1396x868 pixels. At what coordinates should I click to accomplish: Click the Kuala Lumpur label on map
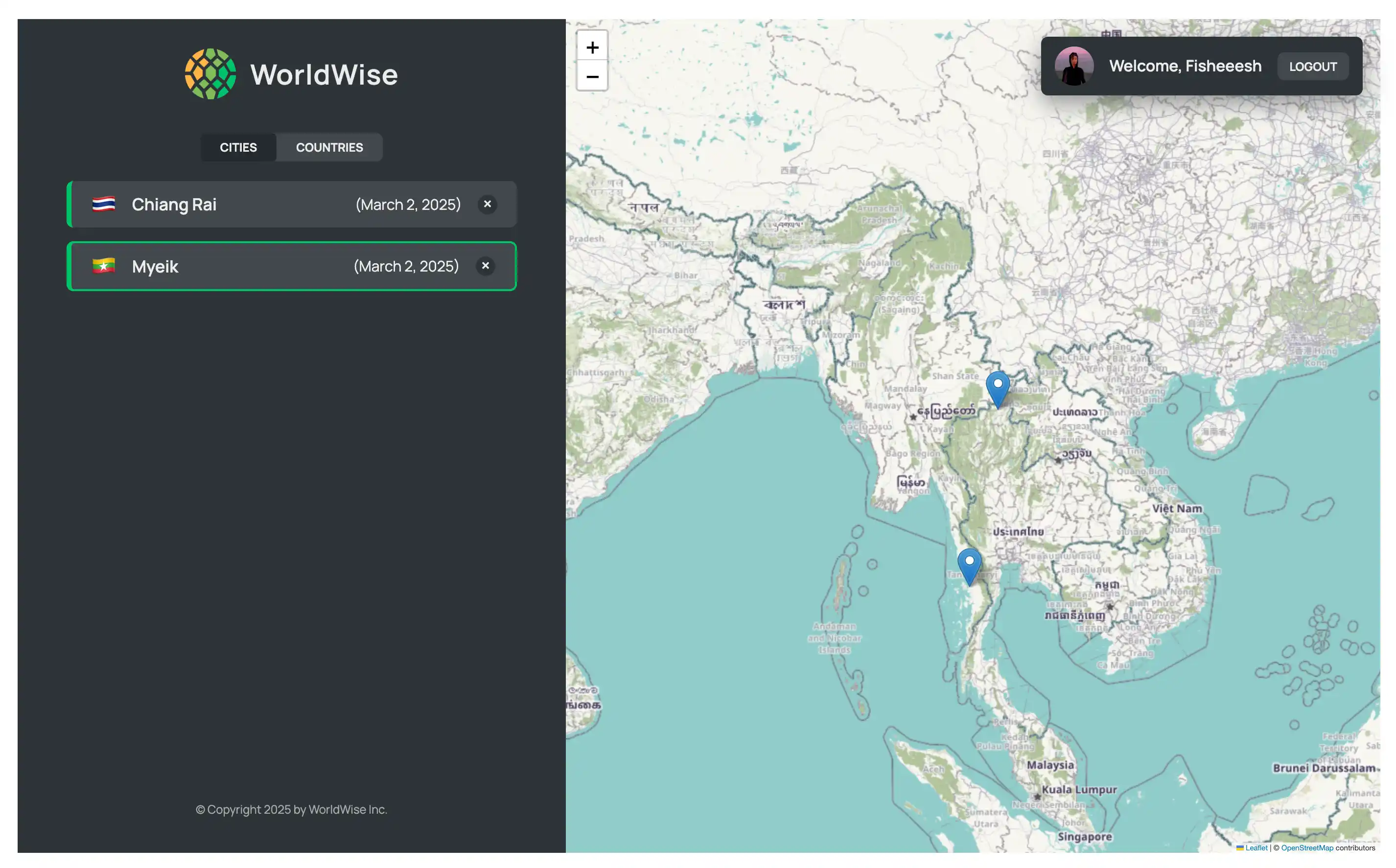(x=1079, y=790)
